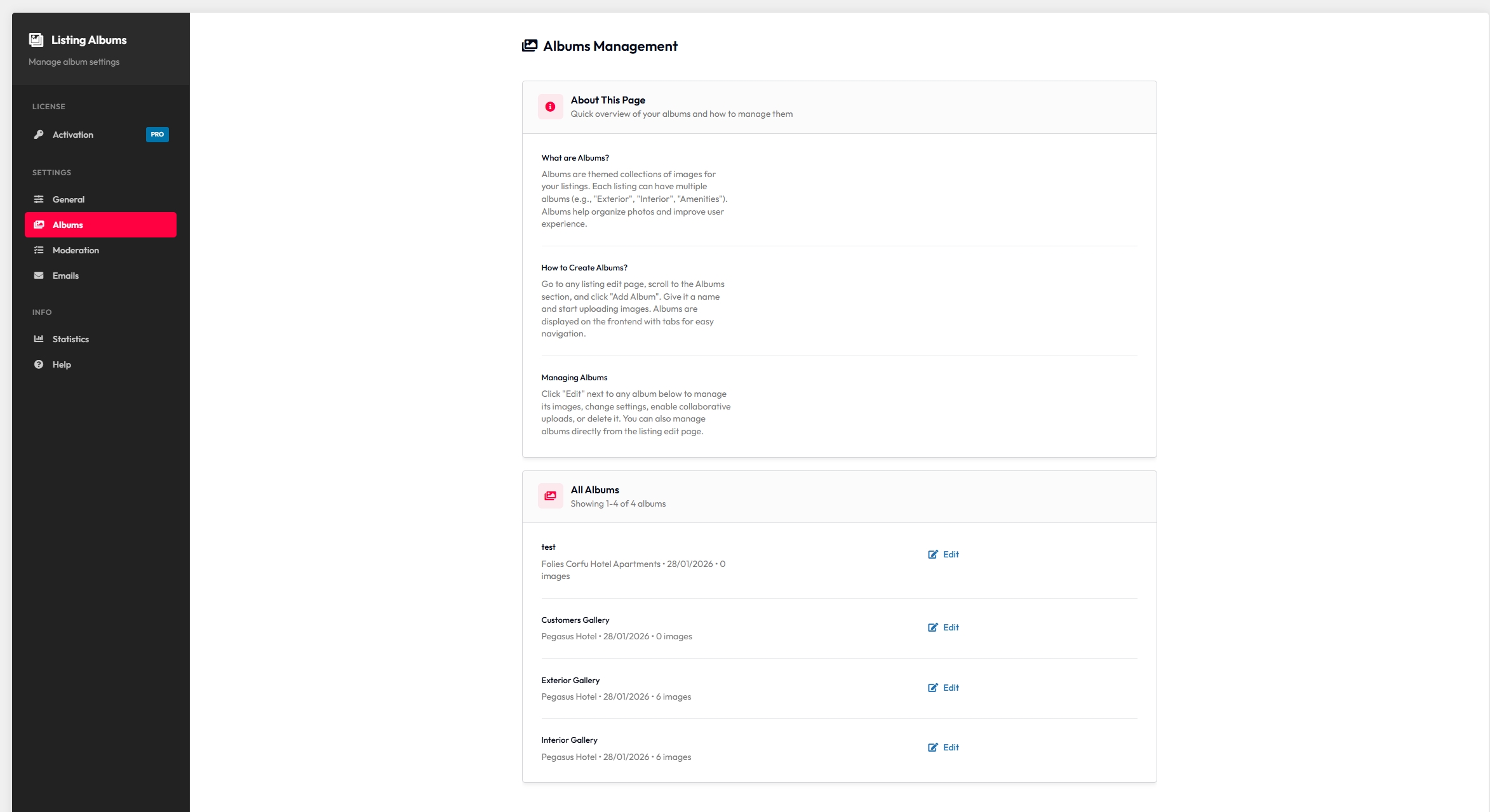The width and height of the screenshot is (1490, 812).
Task: Click the Albums gallery icon in sidebar
Action: (x=39, y=224)
